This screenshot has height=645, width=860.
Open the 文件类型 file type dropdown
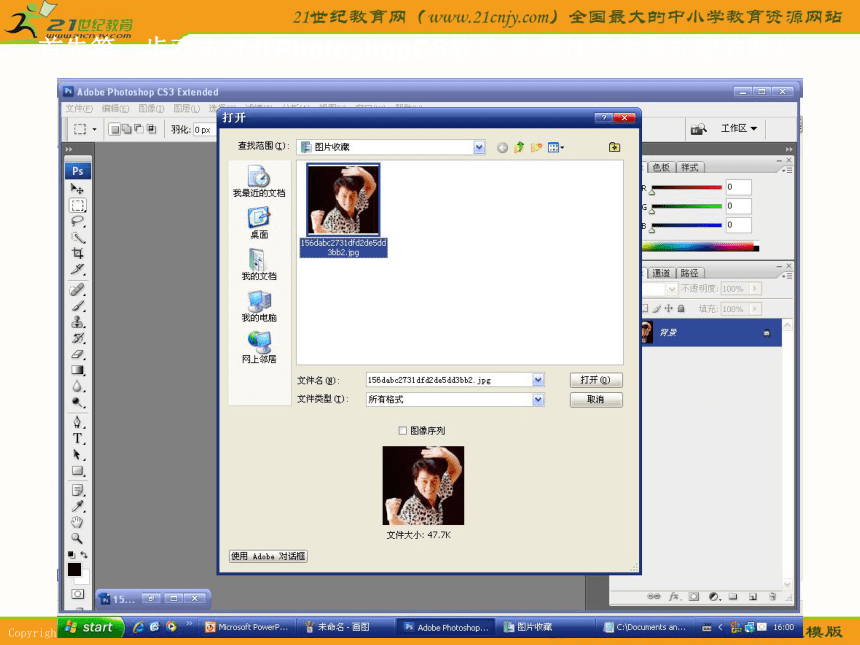(538, 399)
